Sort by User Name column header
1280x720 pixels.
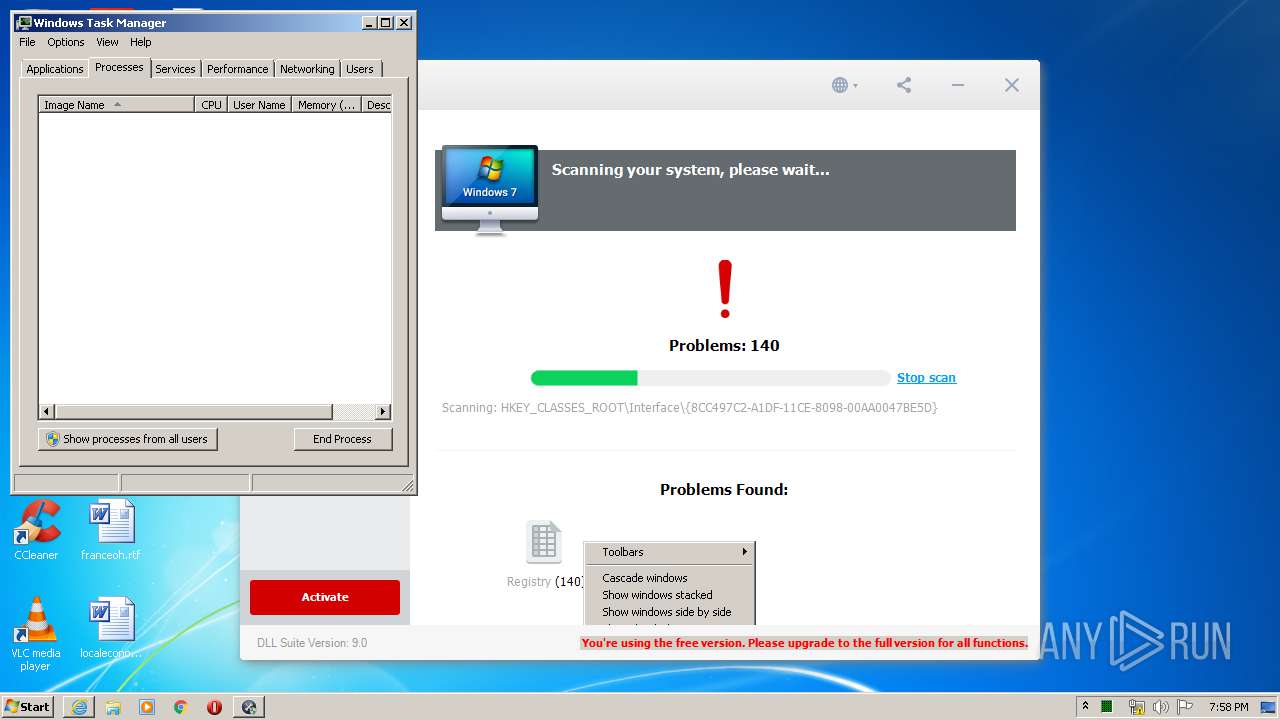(x=259, y=104)
